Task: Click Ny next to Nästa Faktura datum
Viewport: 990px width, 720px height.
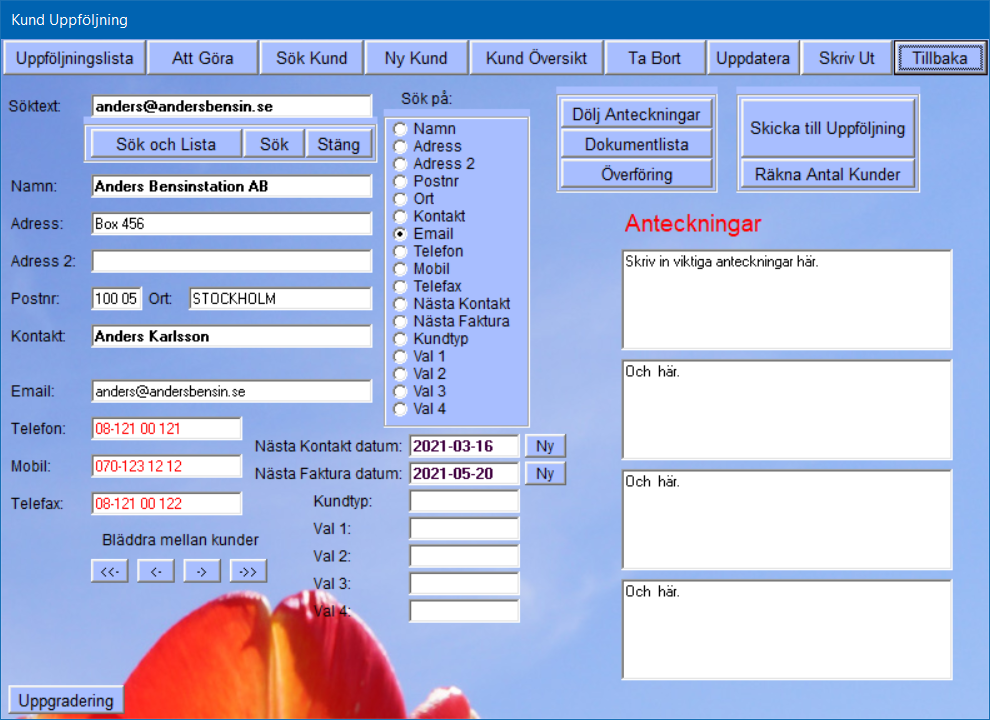Action: click(x=544, y=473)
